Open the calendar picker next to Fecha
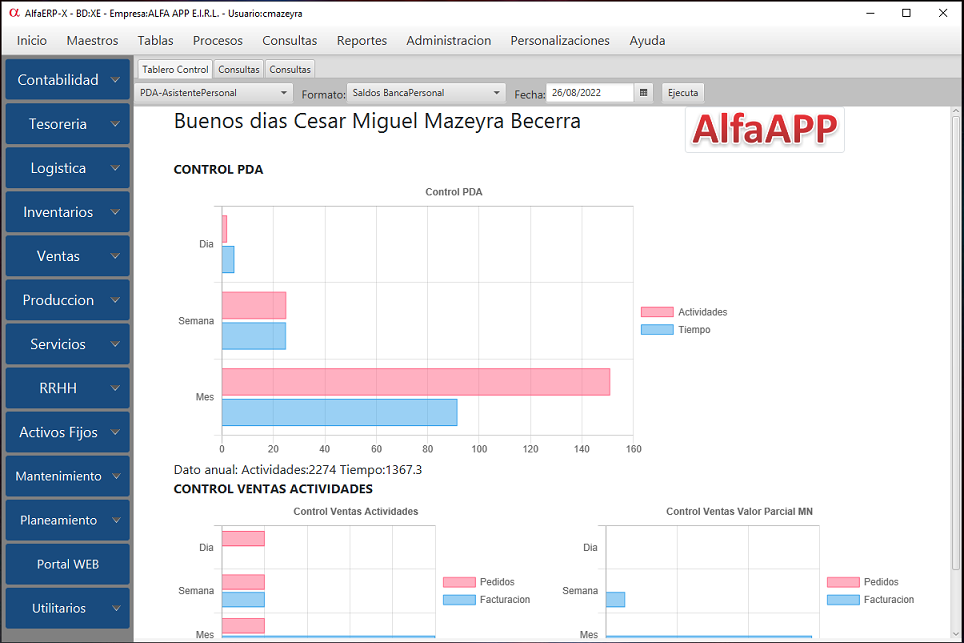964x643 pixels. [643, 93]
